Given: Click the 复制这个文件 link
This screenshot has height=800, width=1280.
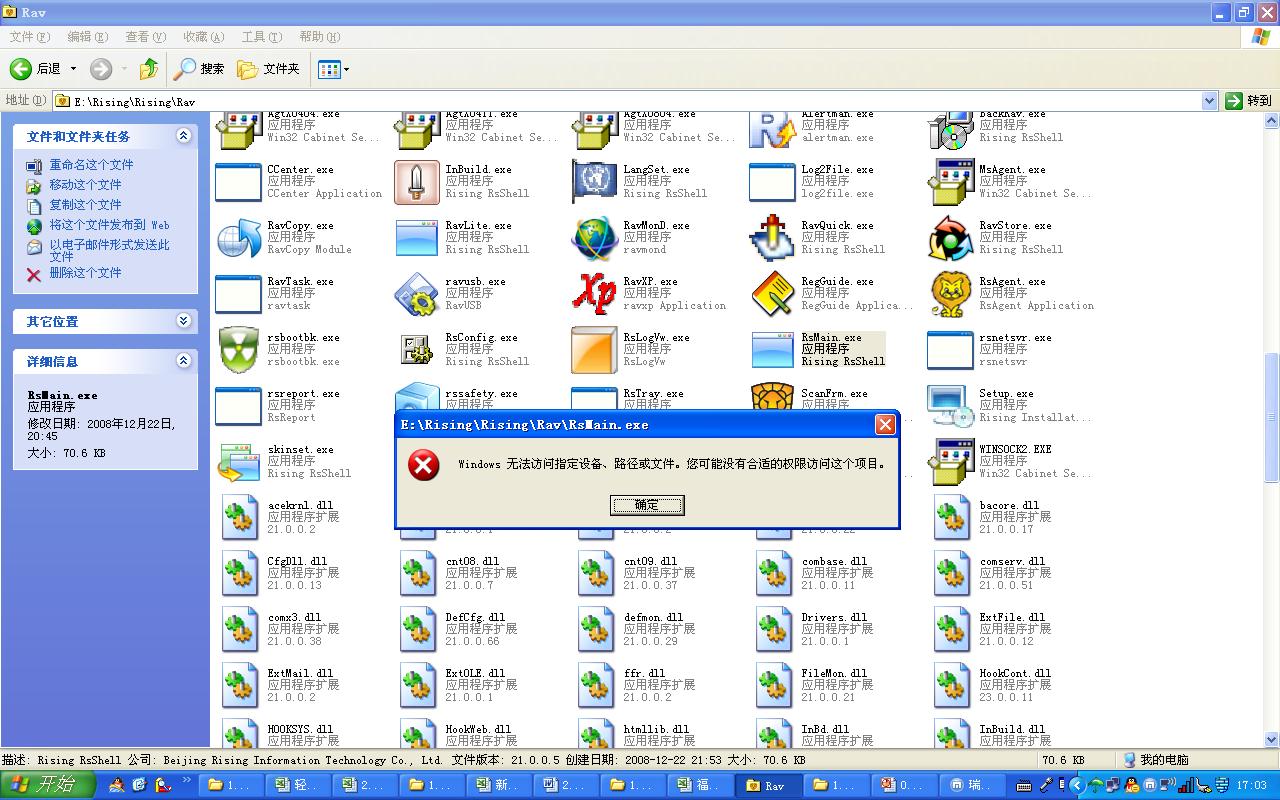Looking at the screenshot, I should coord(85,205).
